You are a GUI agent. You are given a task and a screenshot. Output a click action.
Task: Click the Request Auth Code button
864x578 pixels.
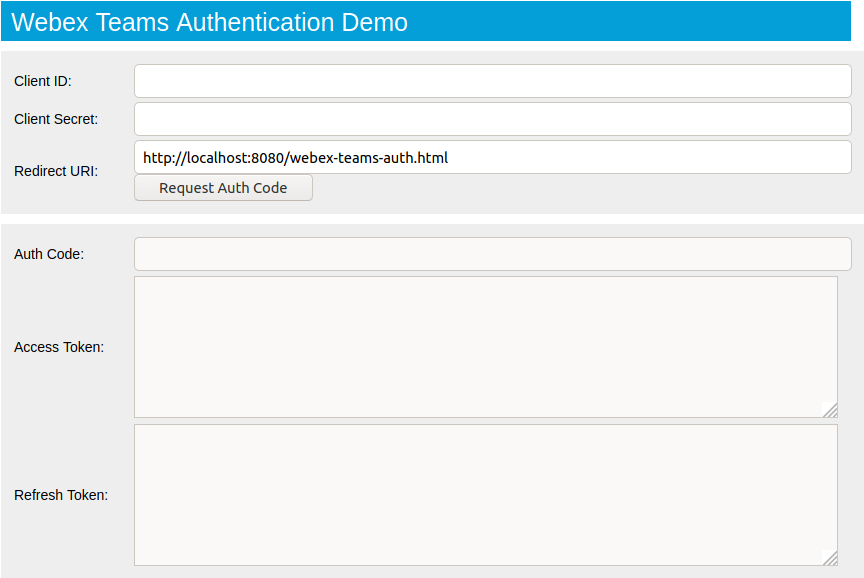tap(223, 188)
